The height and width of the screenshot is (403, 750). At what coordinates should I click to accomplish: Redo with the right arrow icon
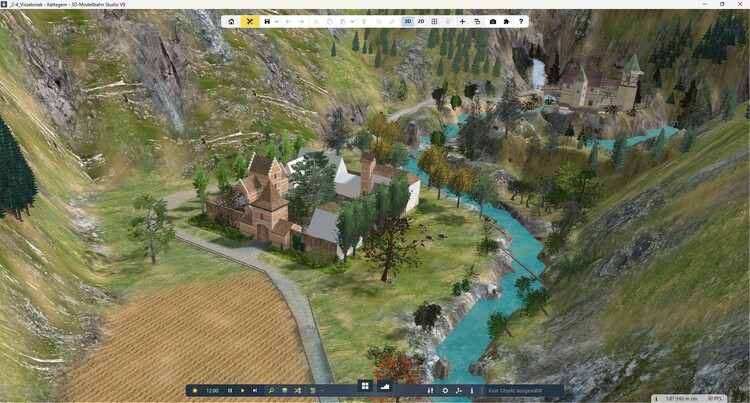click(301, 22)
